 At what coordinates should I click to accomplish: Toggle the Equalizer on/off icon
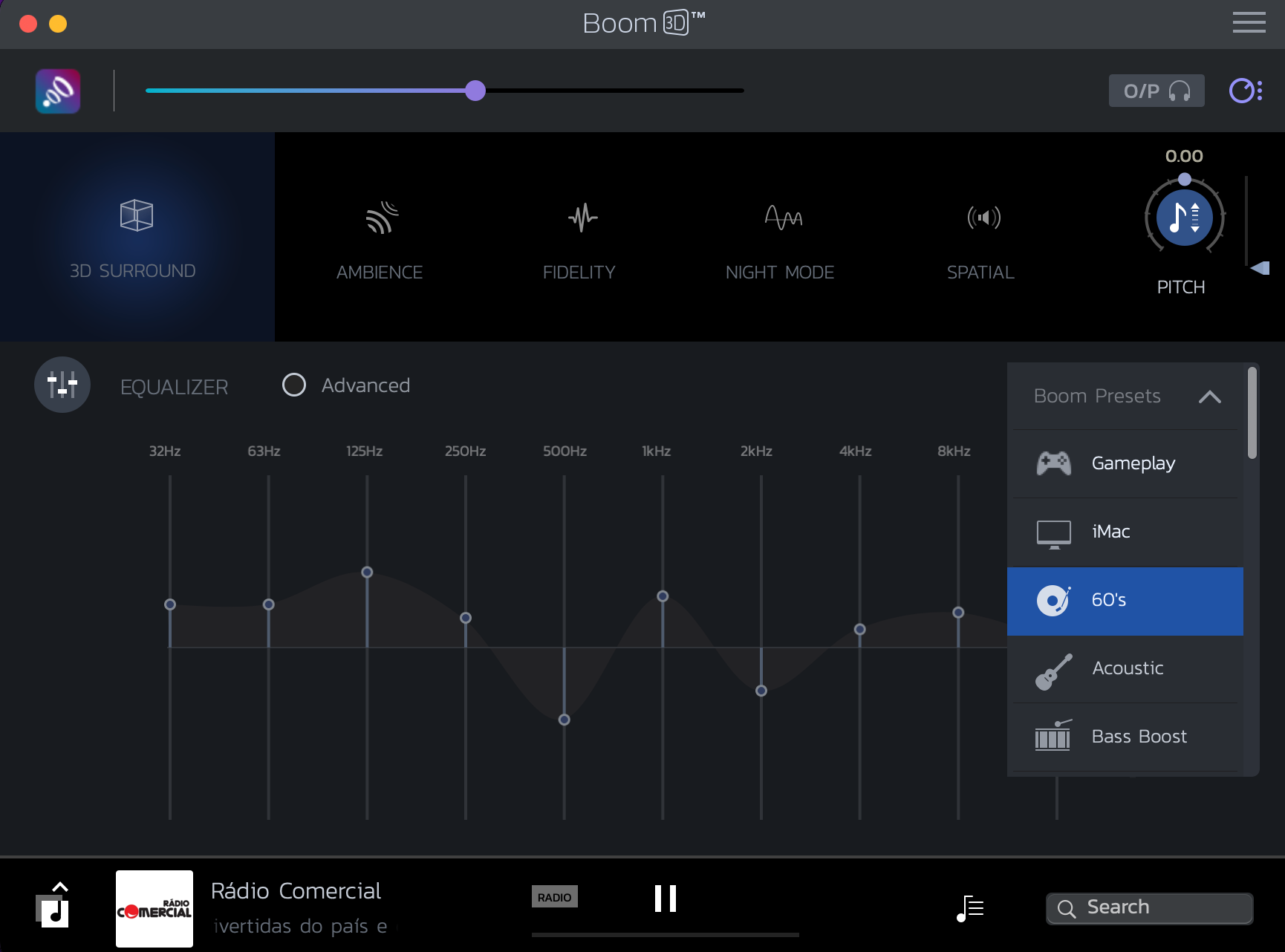tap(62, 385)
